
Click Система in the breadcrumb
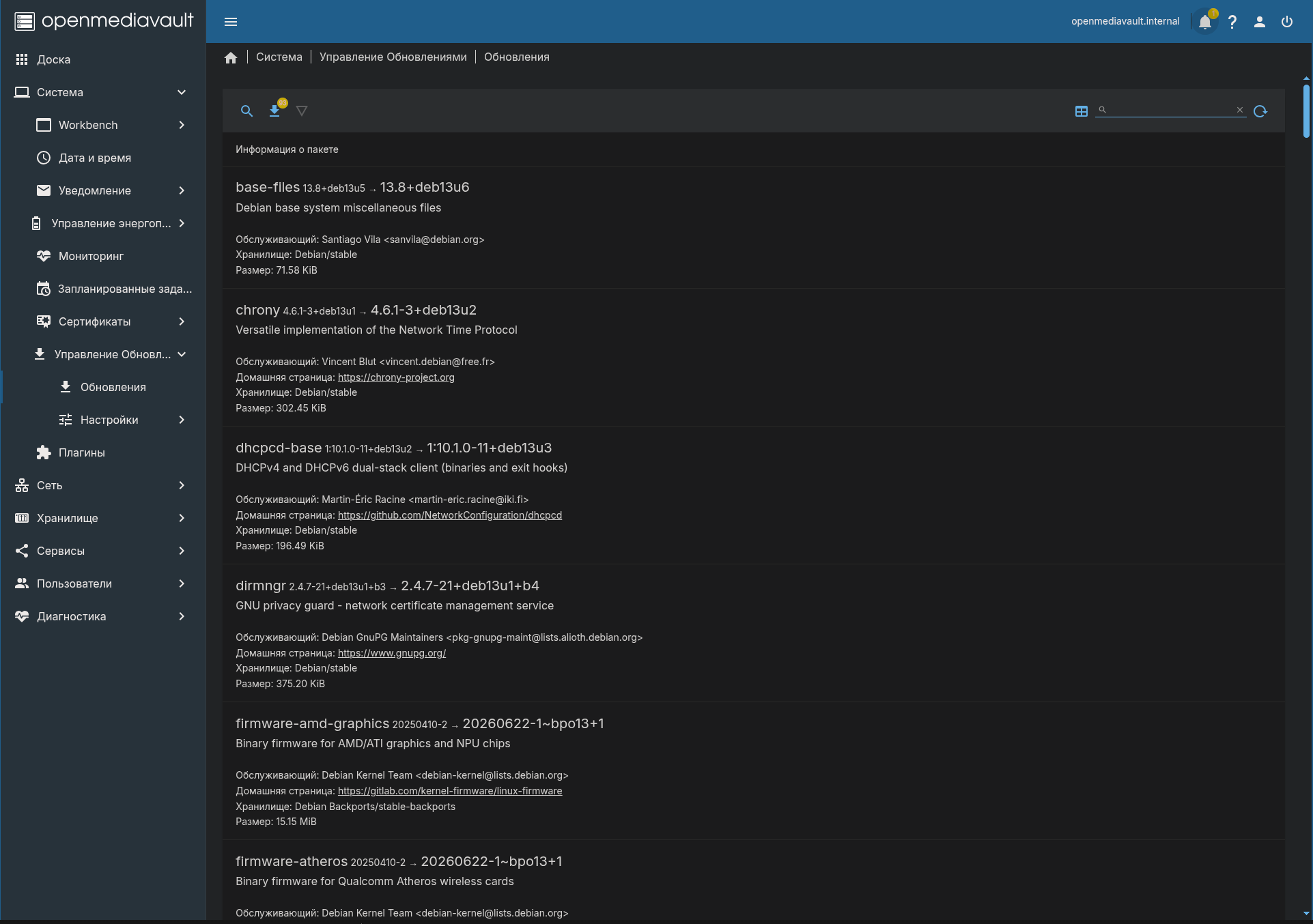pyautogui.click(x=279, y=57)
